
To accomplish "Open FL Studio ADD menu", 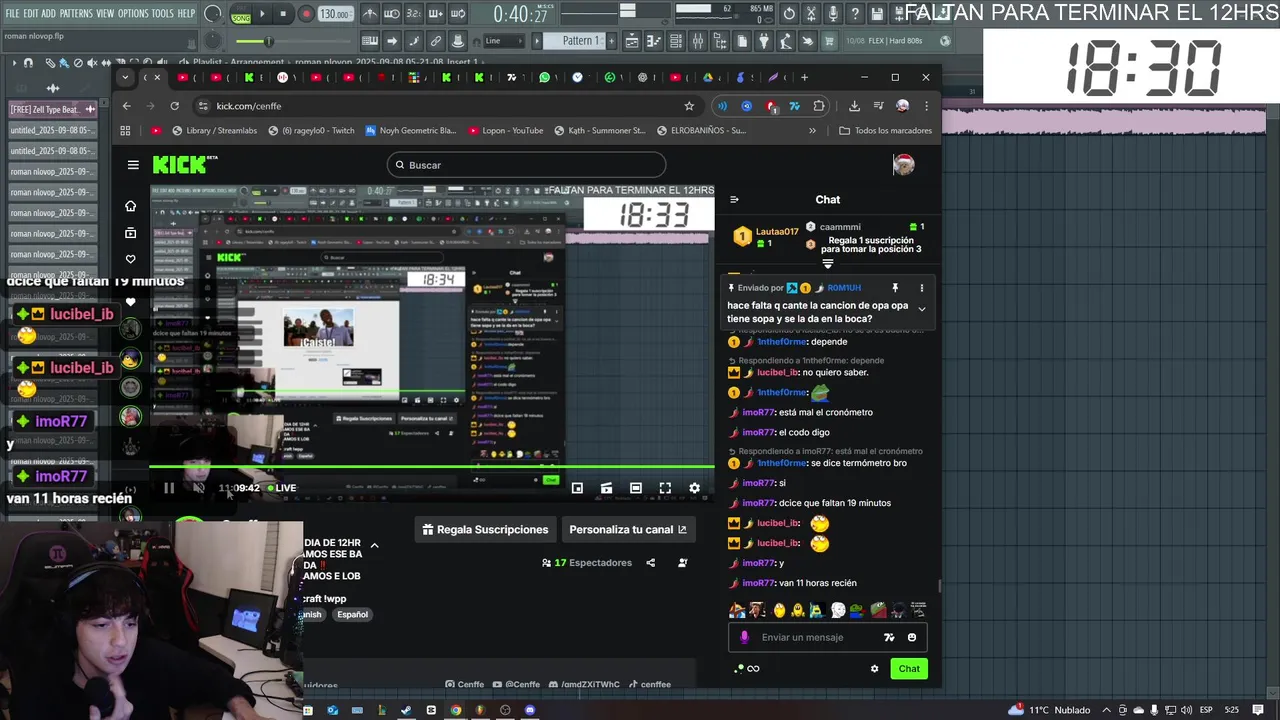I will pyautogui.click(x=49, y=13).
